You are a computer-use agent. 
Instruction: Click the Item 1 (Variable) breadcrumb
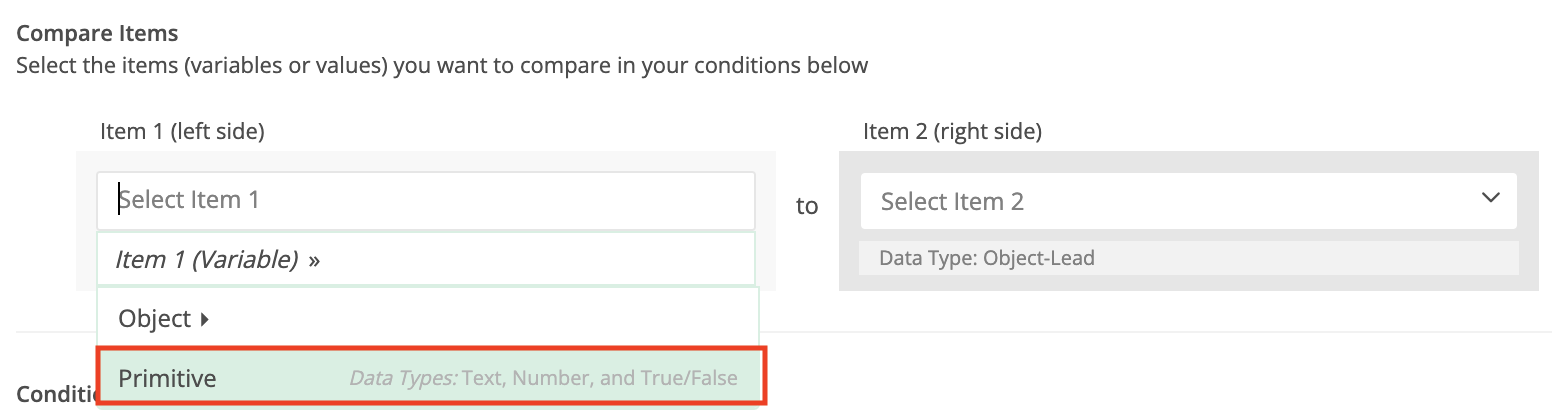pyautogui.click(x=207, y=260)
